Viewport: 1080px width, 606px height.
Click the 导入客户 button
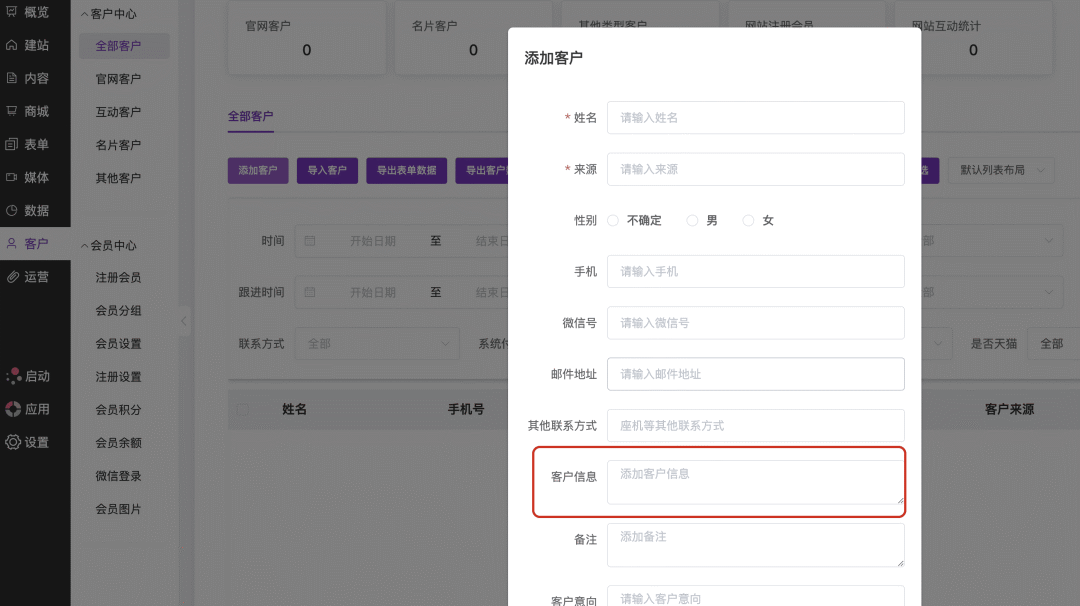pos(327,170)
